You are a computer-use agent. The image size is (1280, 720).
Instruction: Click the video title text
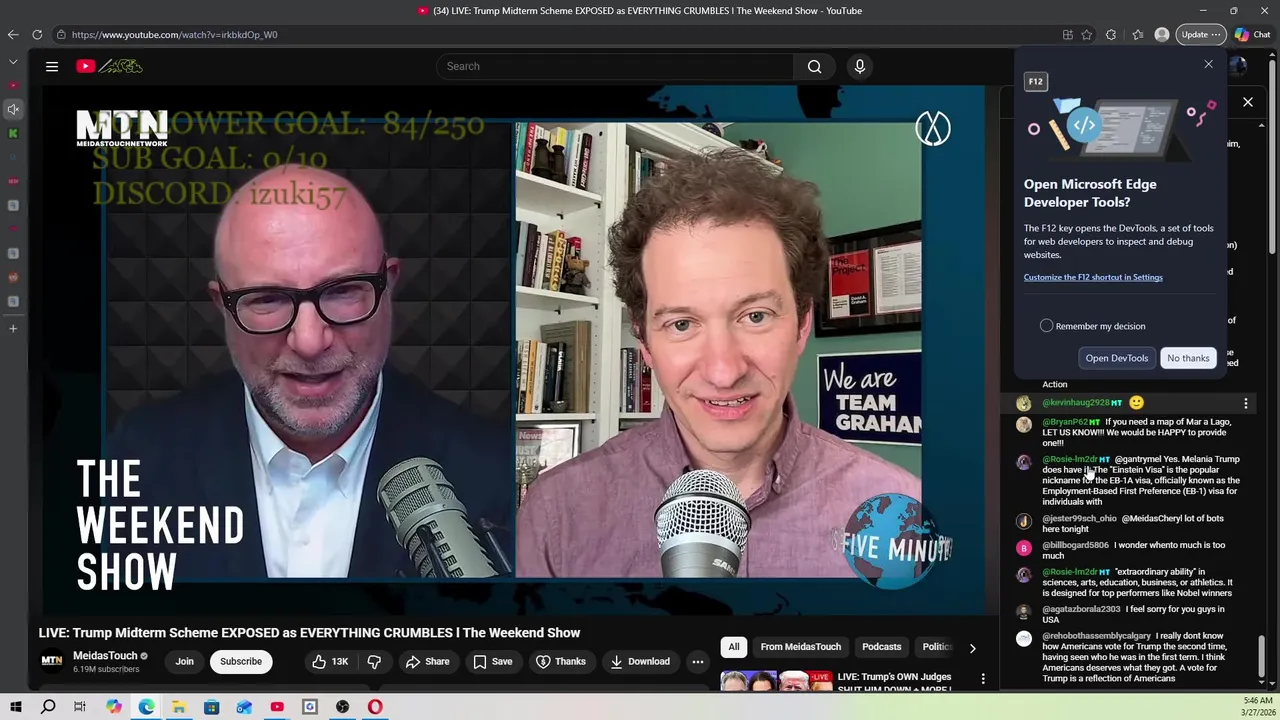click(309, 633)
